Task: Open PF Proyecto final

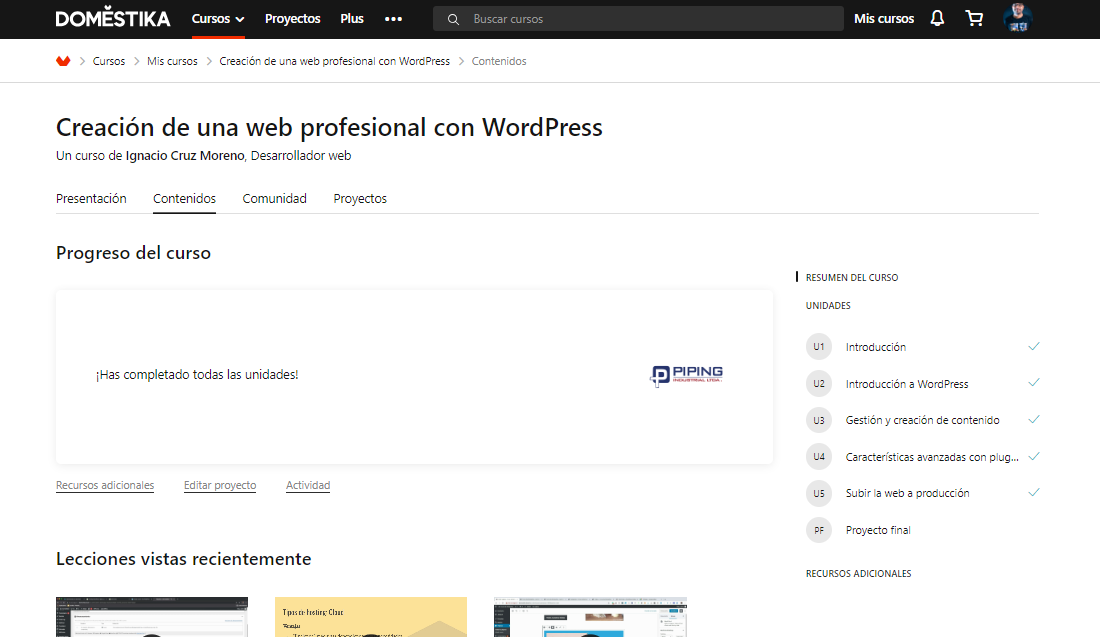Action: (878, 530)
